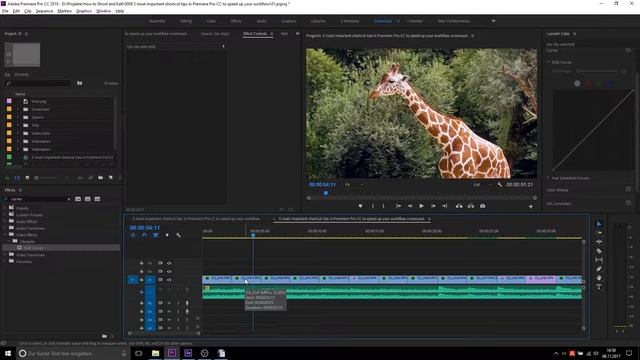Select the Ripple Edit tool
This screenshot has height=360, width=640.
(x=599, y=242)
